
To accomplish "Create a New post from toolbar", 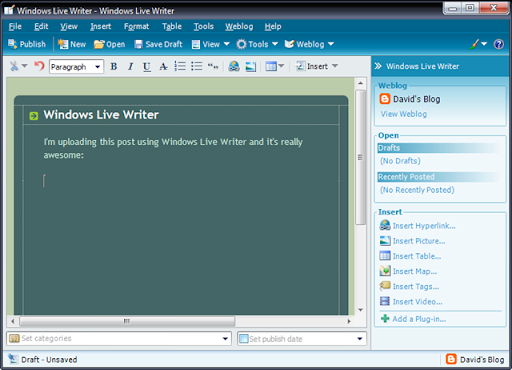I will 72,44.
